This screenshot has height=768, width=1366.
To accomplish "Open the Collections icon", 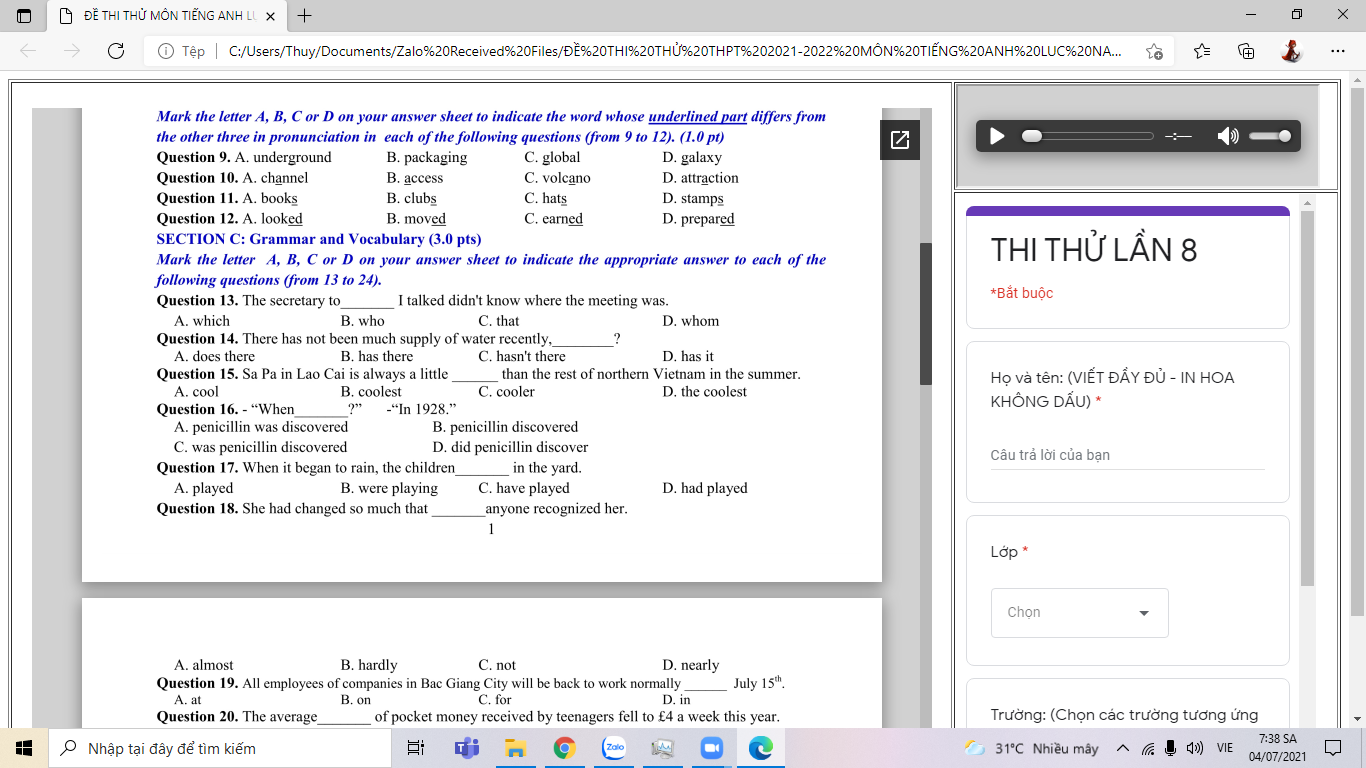I will [1246, 51].
